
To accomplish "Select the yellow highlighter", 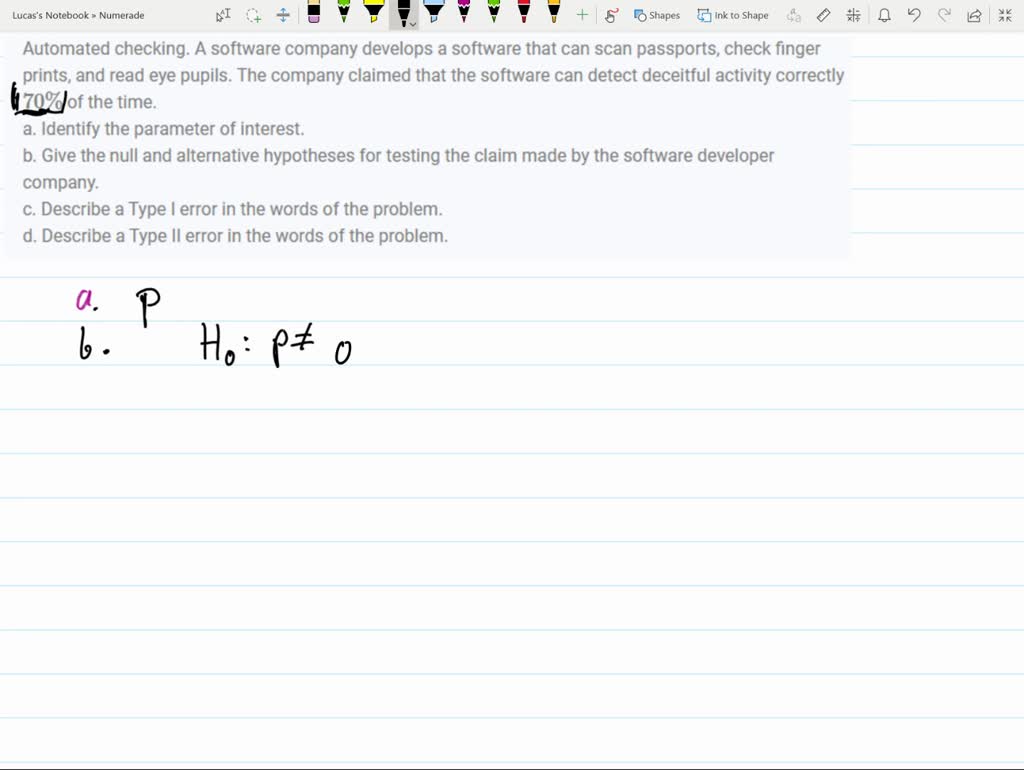I will point(374,12).
